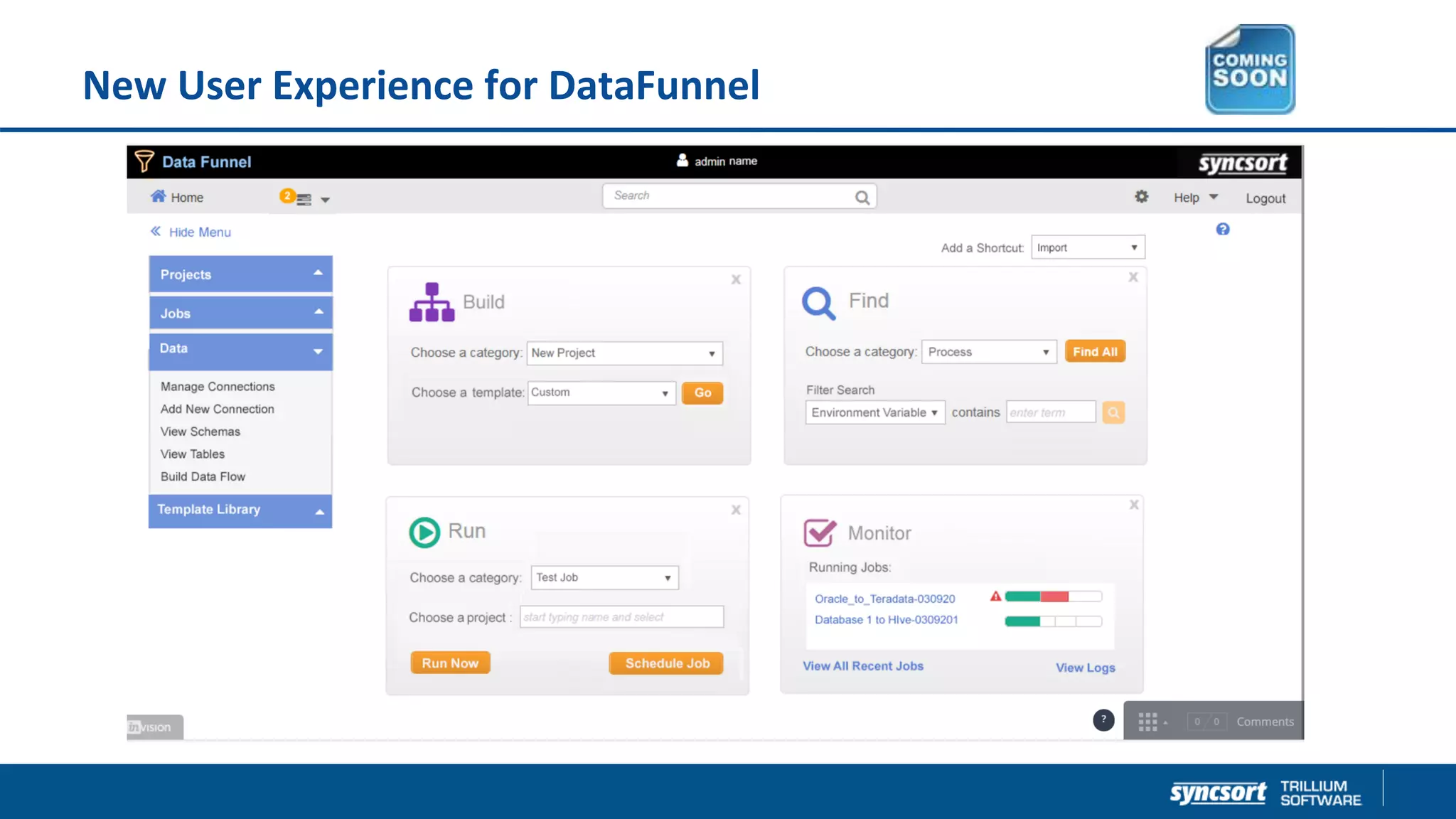Screen dimensions: 1456x819
Task: Click the Run Now button
Action: coord(450,663)
